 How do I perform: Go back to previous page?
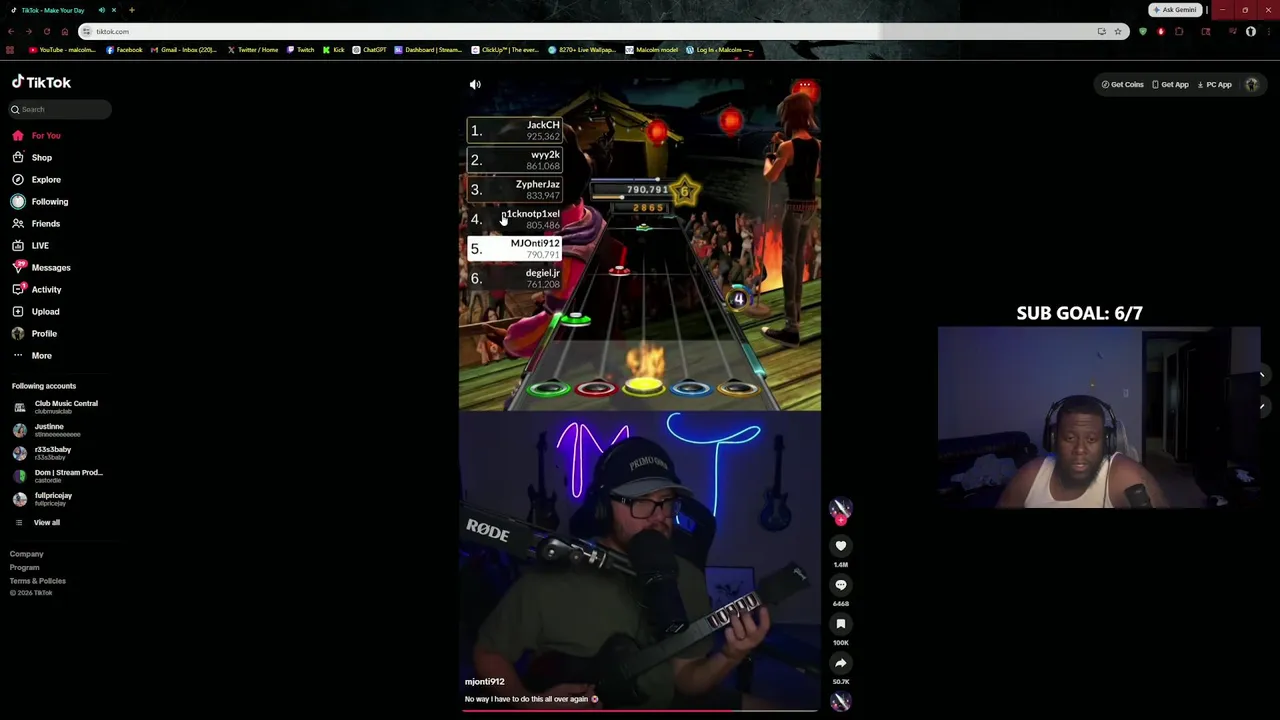click(x=10, y=31)
